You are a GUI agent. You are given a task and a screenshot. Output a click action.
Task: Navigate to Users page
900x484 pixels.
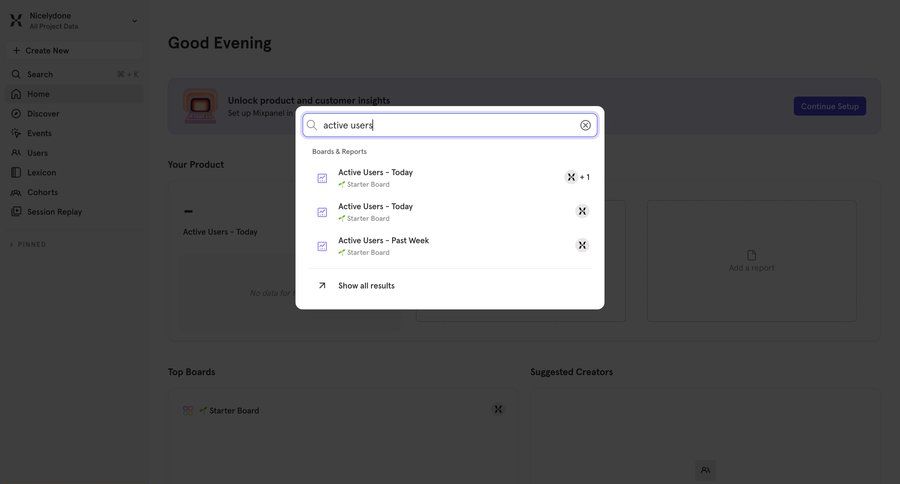pyautogui.click(x=37, y=153)
